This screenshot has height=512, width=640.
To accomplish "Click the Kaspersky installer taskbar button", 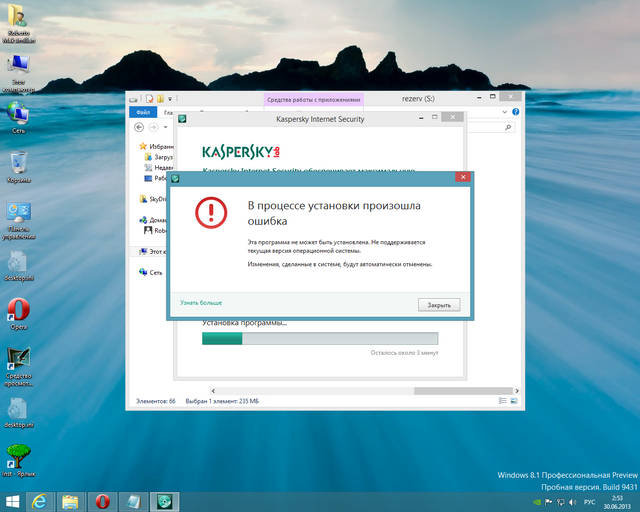I will coord(164,502).
